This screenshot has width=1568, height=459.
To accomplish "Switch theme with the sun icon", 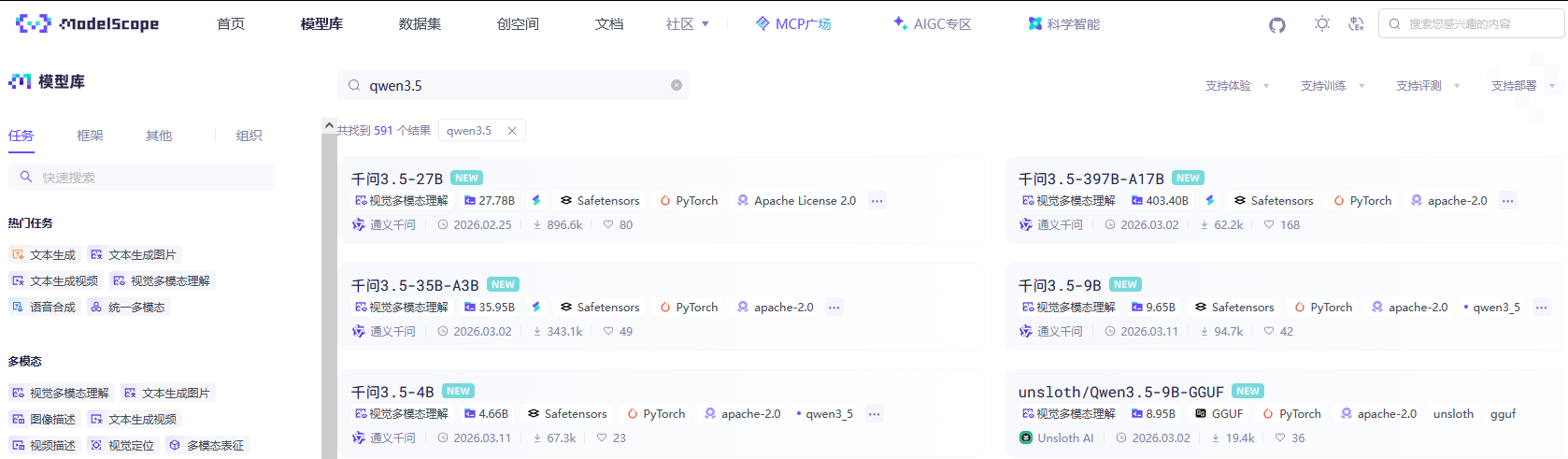I will tap(1321, 23).
